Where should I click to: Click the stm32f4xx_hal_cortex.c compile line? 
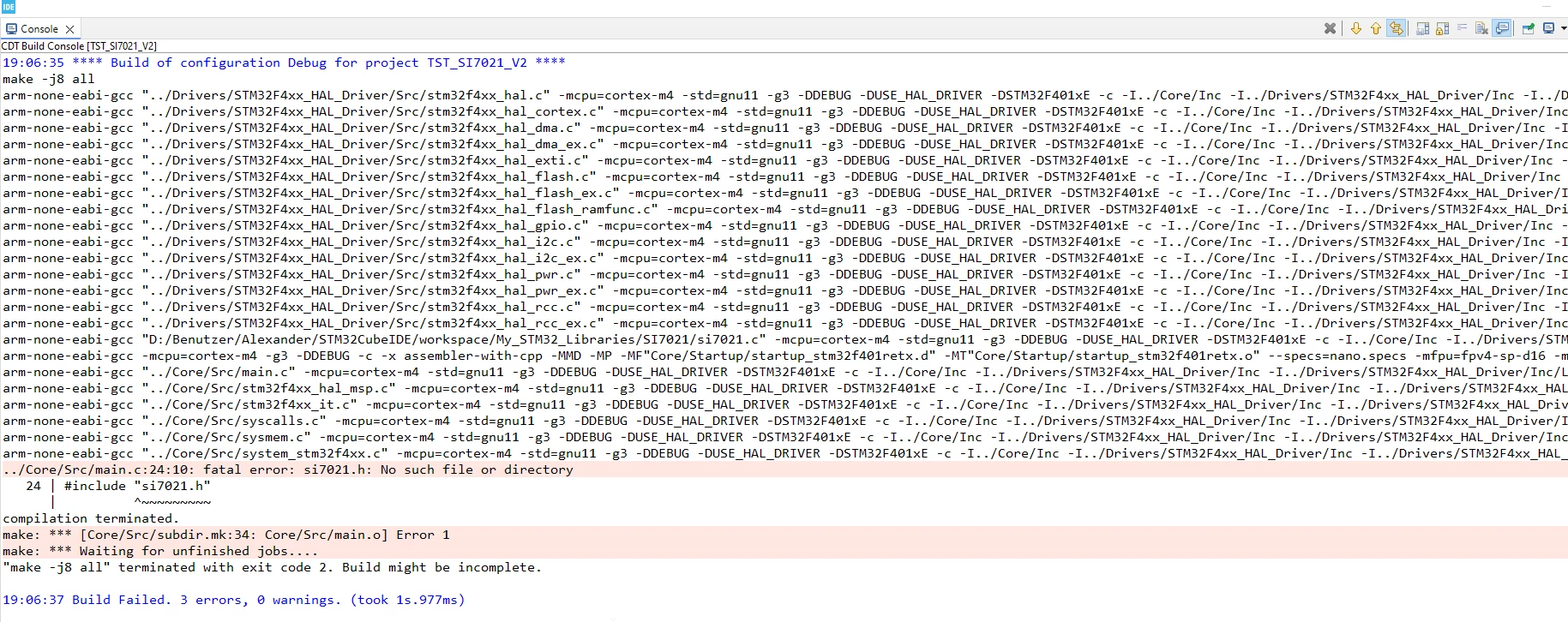click(x=784, y=111)
